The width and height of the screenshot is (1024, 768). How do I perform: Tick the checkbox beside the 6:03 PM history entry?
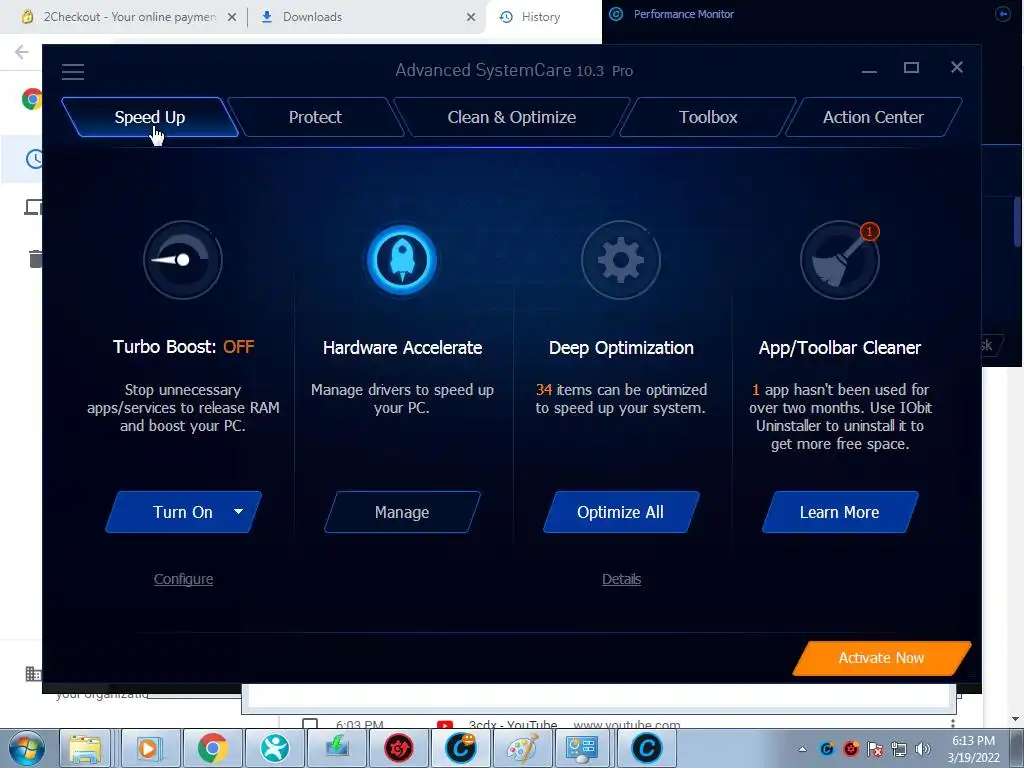pos(310,724)
